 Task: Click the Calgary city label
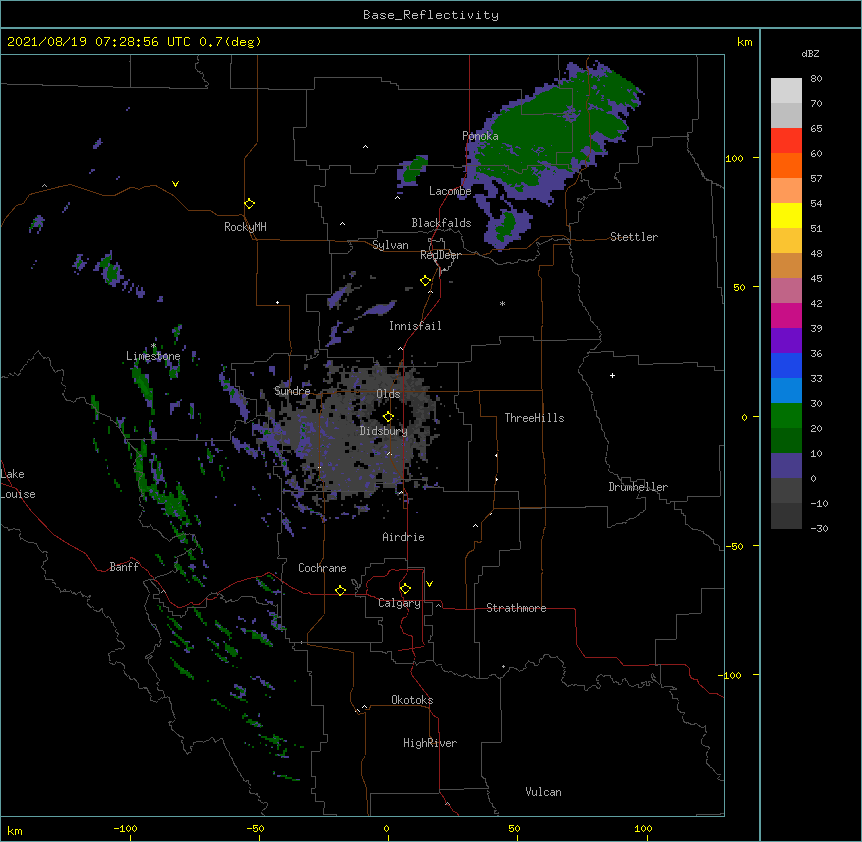[x=399, y=603]
